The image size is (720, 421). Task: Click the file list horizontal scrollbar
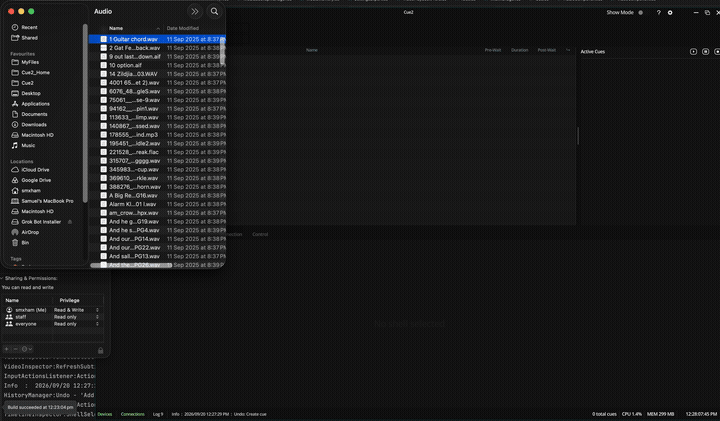131,265
